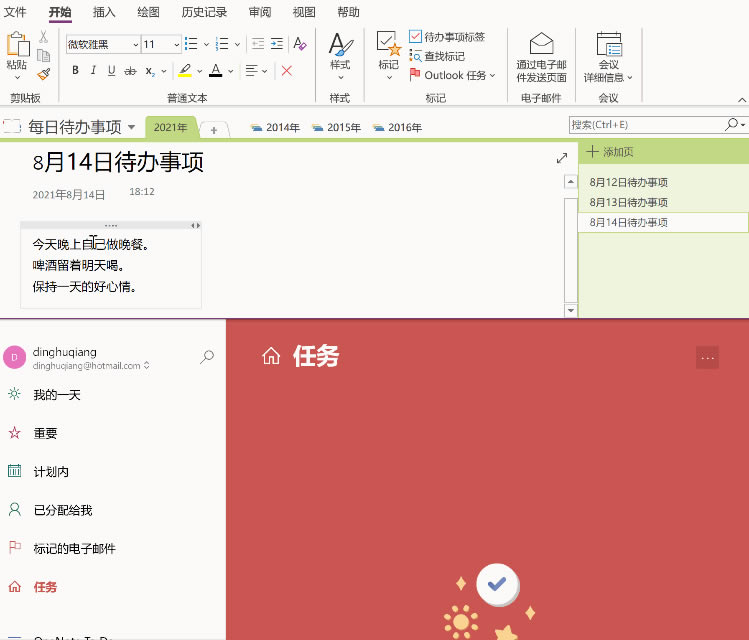The height and width of the screenshot is (640, 749).
Task: Expand the bullet list style arrow
Action: click(206, 44)
